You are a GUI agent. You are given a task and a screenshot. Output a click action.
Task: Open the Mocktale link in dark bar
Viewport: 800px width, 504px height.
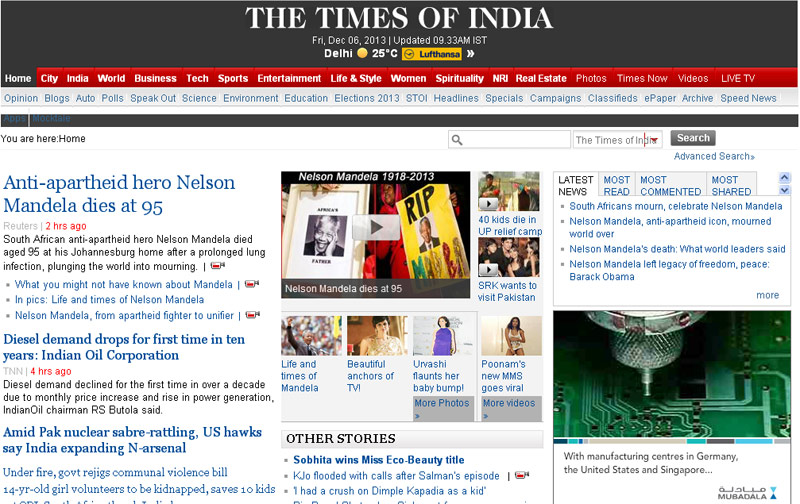52,118
